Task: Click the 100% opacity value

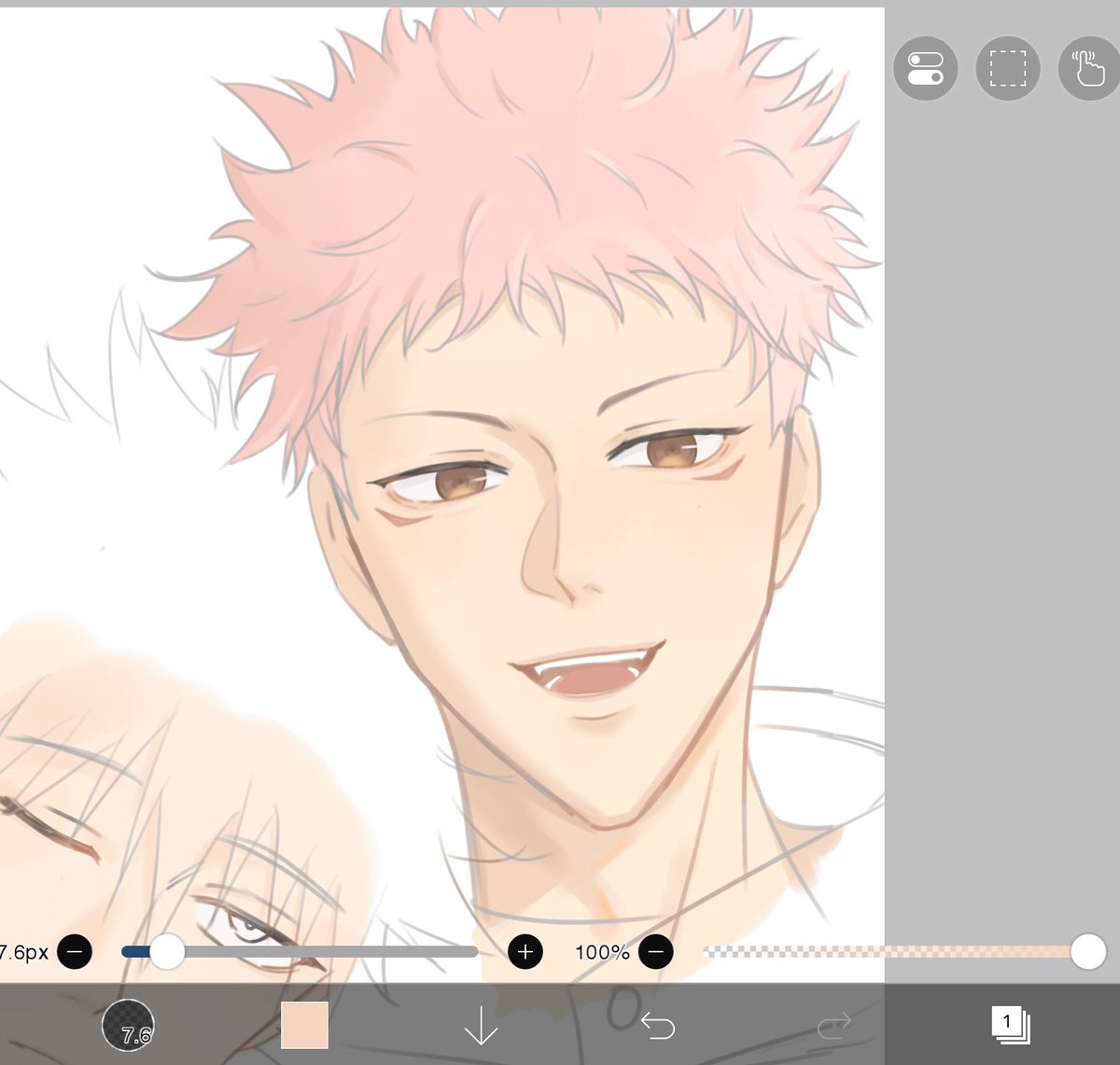Action: pyautogui.click(x=602, y=953)
